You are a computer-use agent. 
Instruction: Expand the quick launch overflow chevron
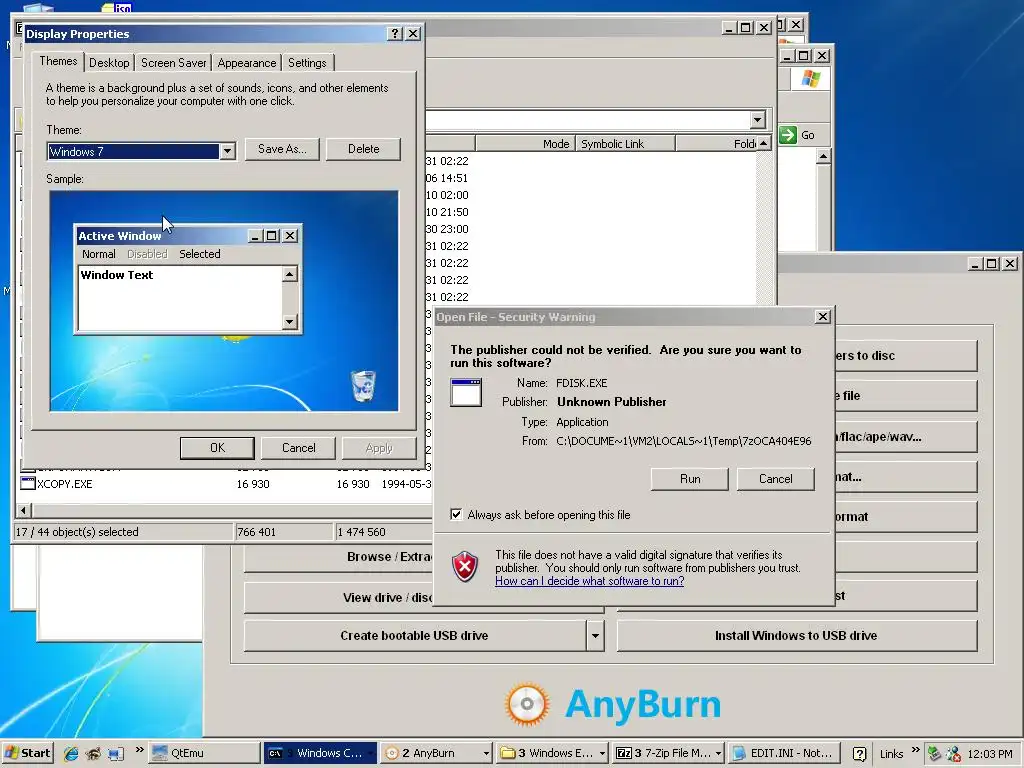139,750
